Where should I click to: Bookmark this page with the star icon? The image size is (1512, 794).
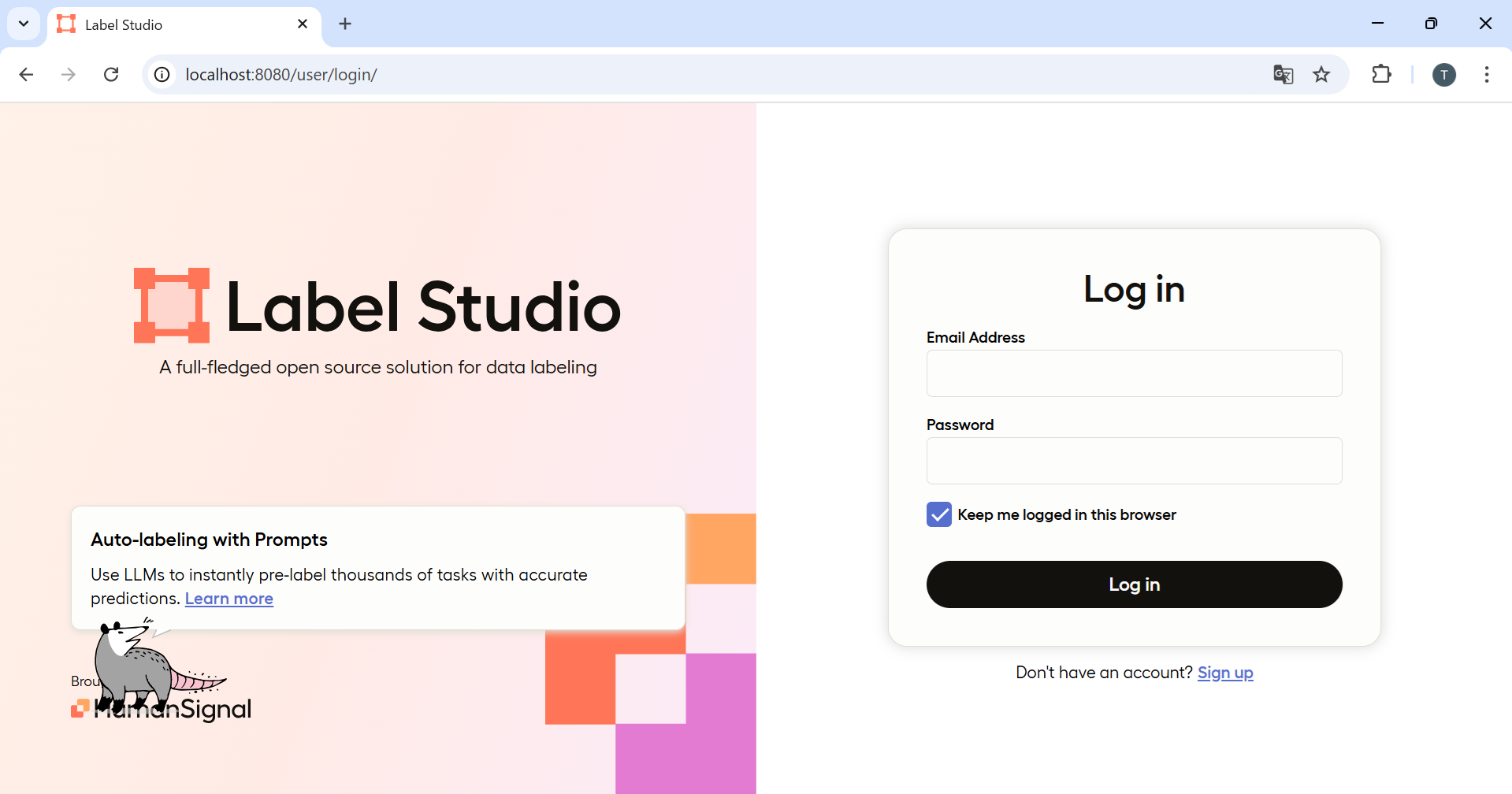click(1321, 74)
